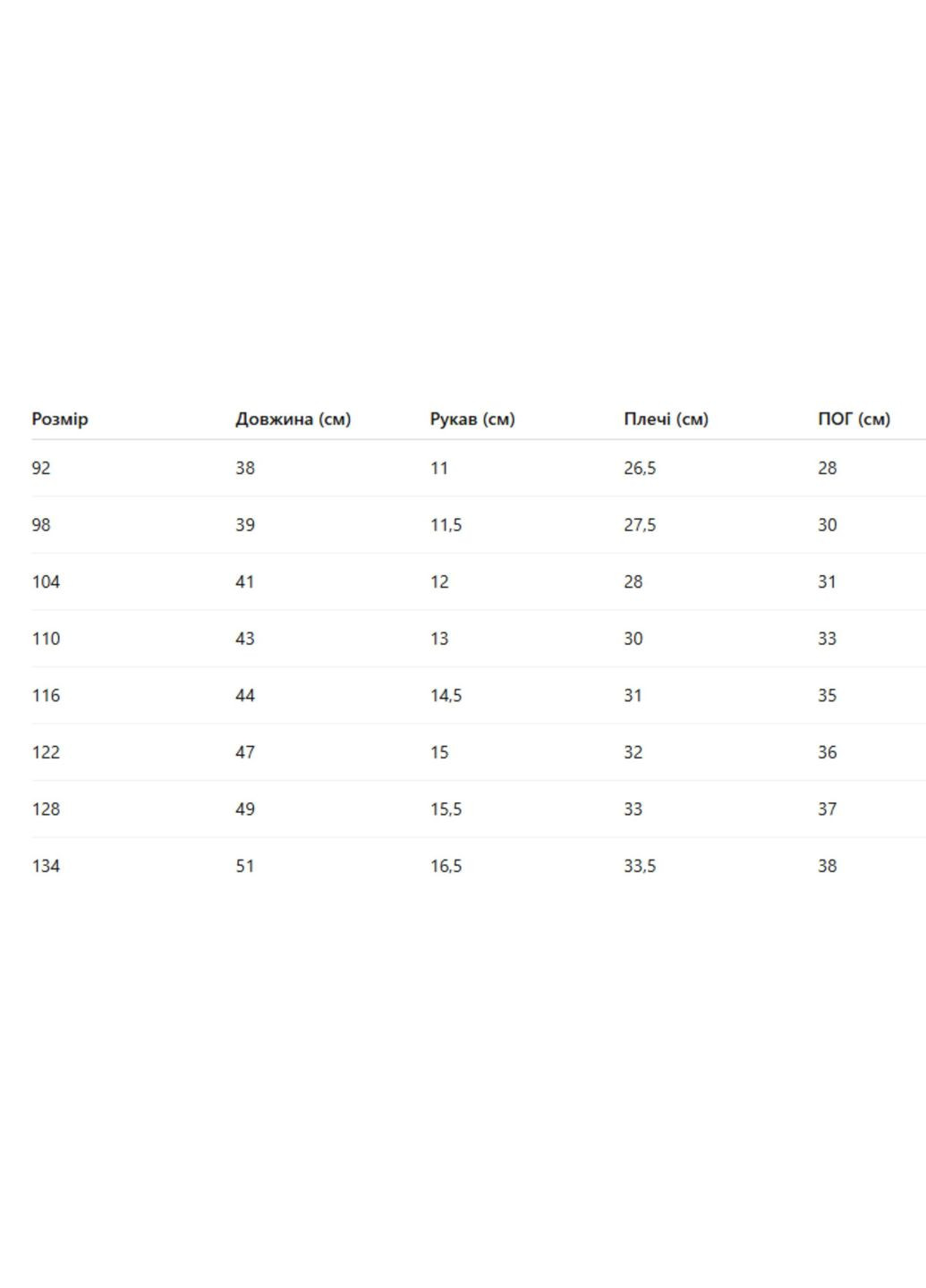Viewport: 926px width, 1288px height.
Task: Click the length value 51 for size 134
Action: (x=245, y=866)
